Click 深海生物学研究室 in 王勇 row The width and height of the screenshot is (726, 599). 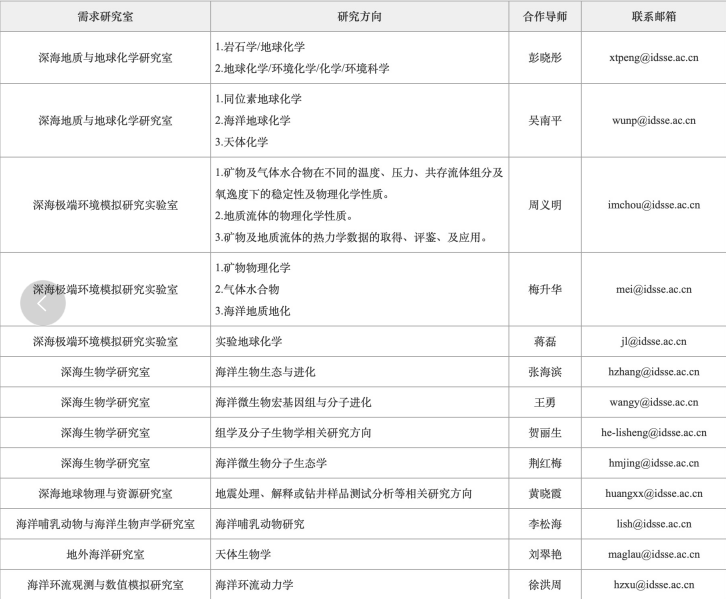106,402
